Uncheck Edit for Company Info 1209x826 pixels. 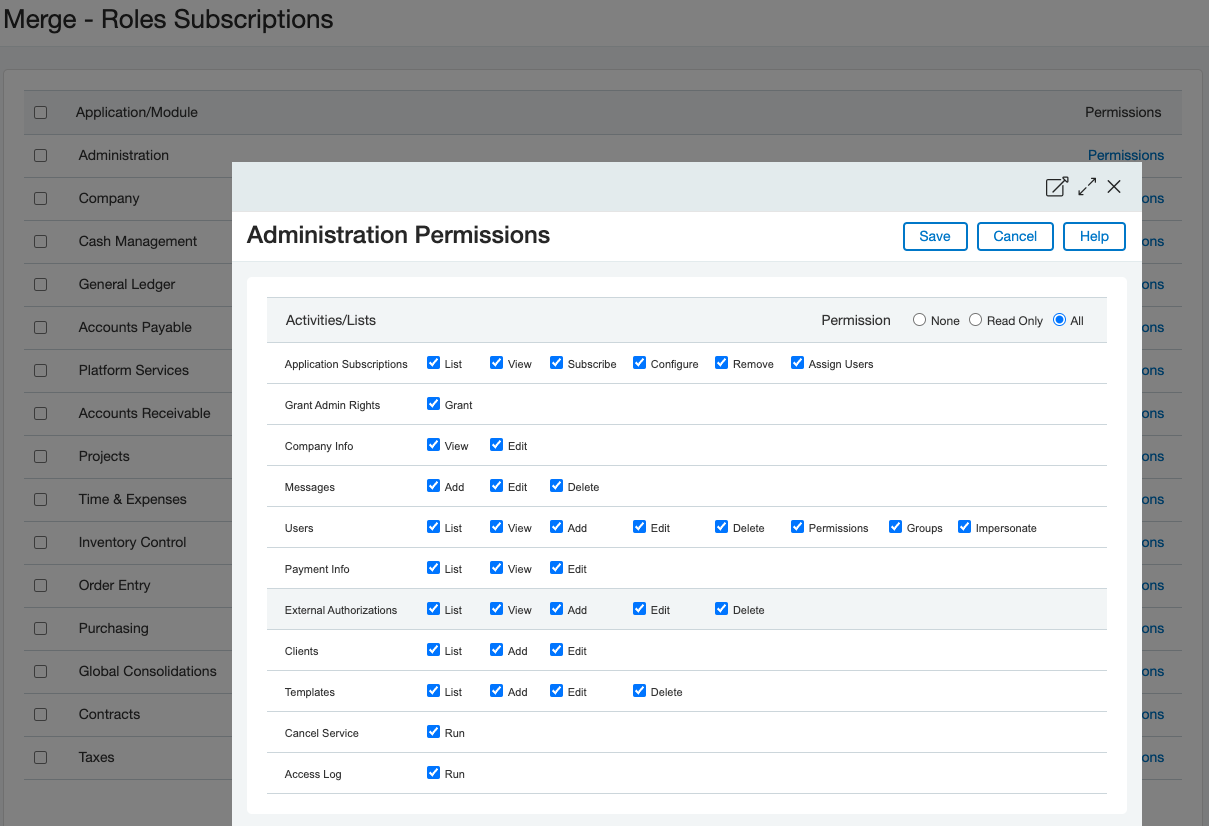pos(496,445)
